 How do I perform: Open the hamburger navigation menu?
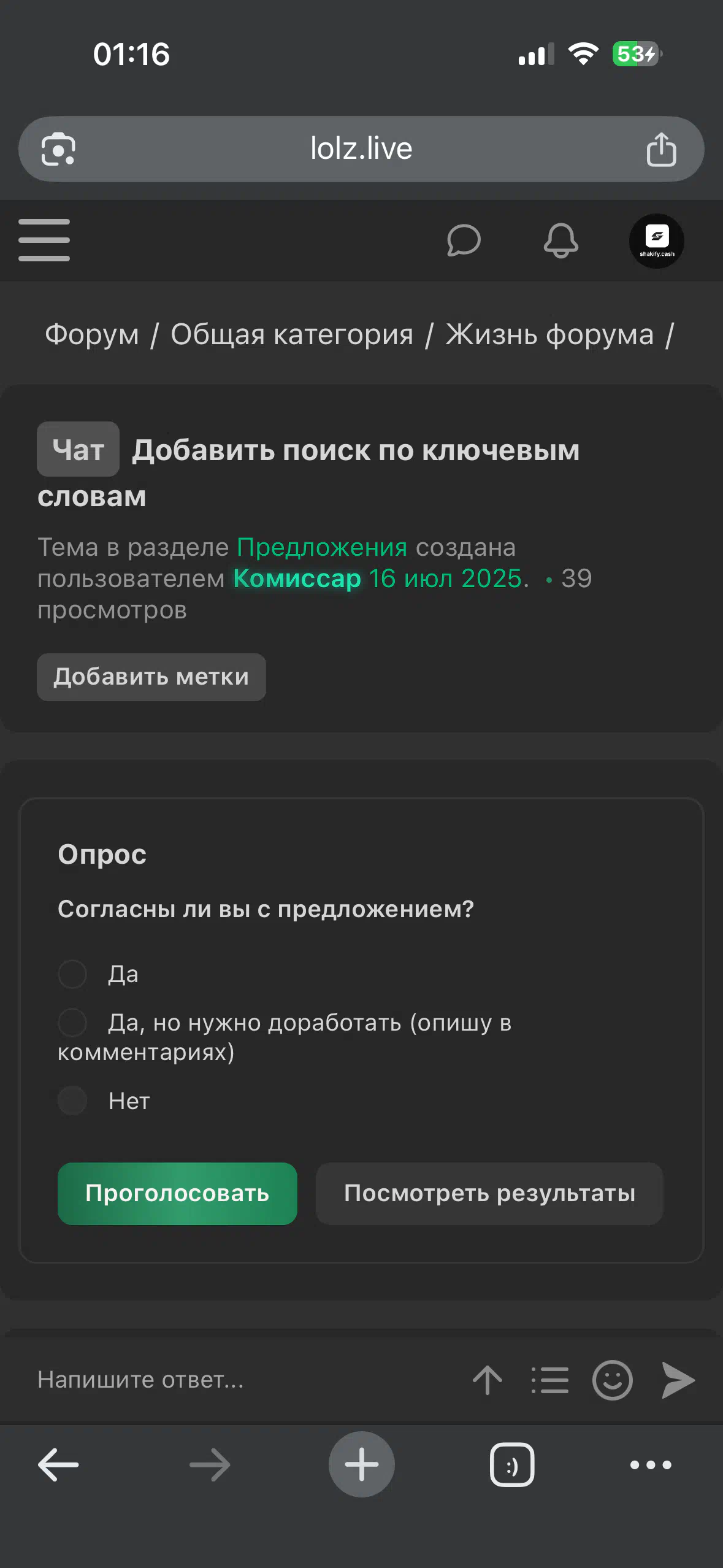44,240
